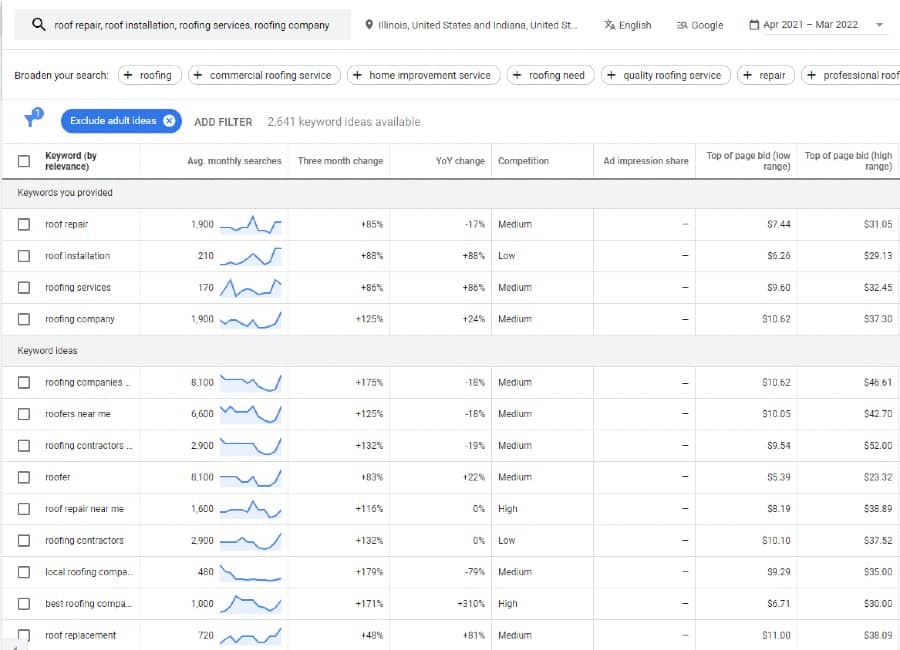Click the calendar icon by date range

(754, 25)
